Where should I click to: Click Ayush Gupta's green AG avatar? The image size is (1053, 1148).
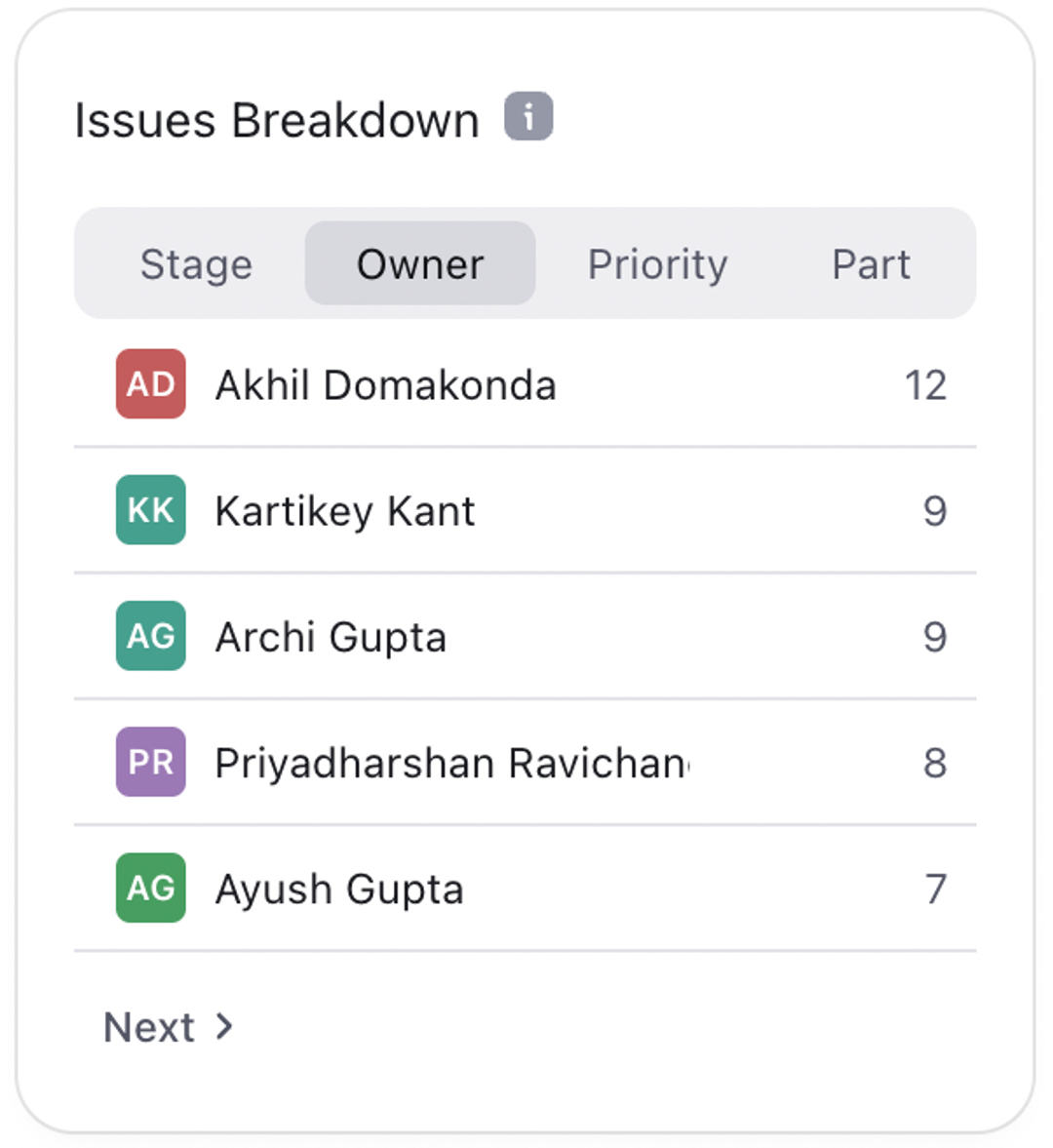(151, 888)
